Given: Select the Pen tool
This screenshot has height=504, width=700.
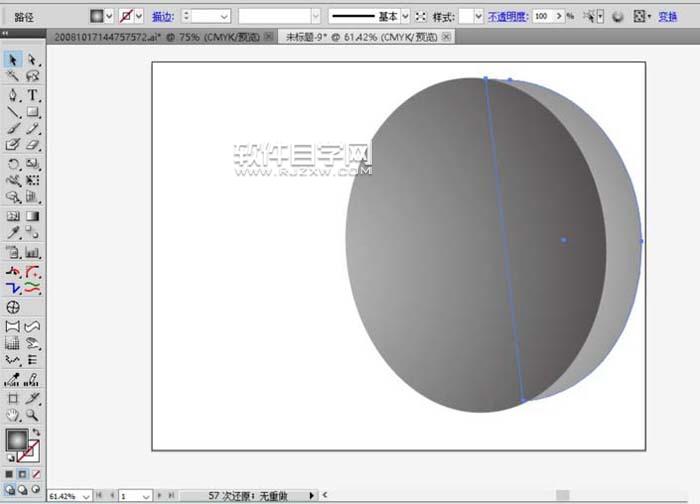Looking at the screenshot, I should pos(13,95).
